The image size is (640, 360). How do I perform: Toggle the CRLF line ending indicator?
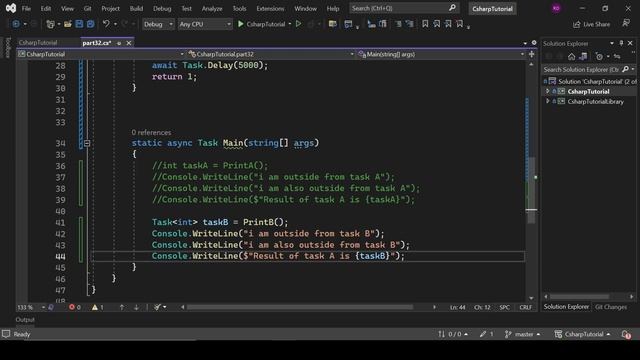coord(525,307)
